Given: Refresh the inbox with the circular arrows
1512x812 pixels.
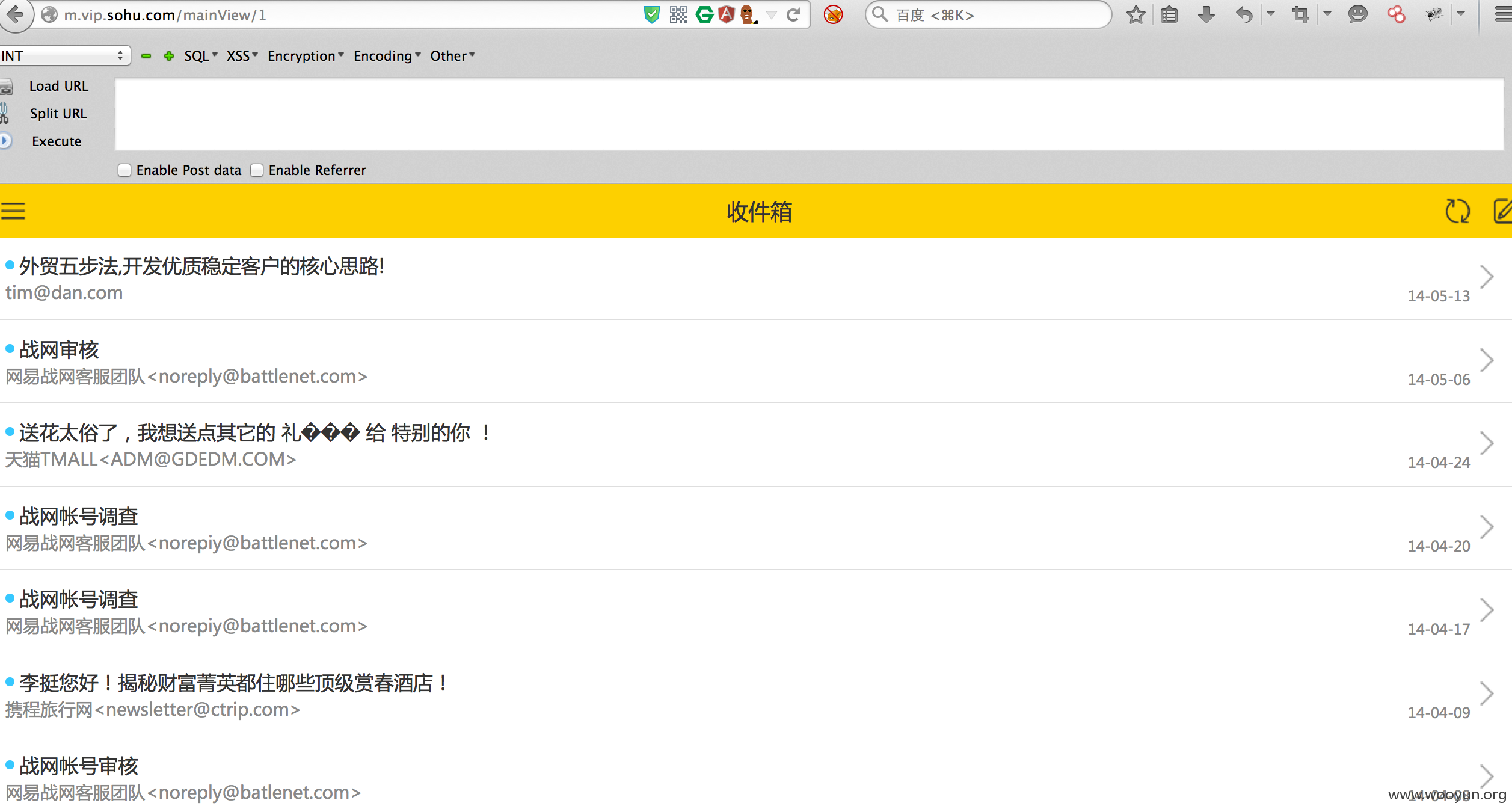Looking at the screenshot, I should [1457, 211].
